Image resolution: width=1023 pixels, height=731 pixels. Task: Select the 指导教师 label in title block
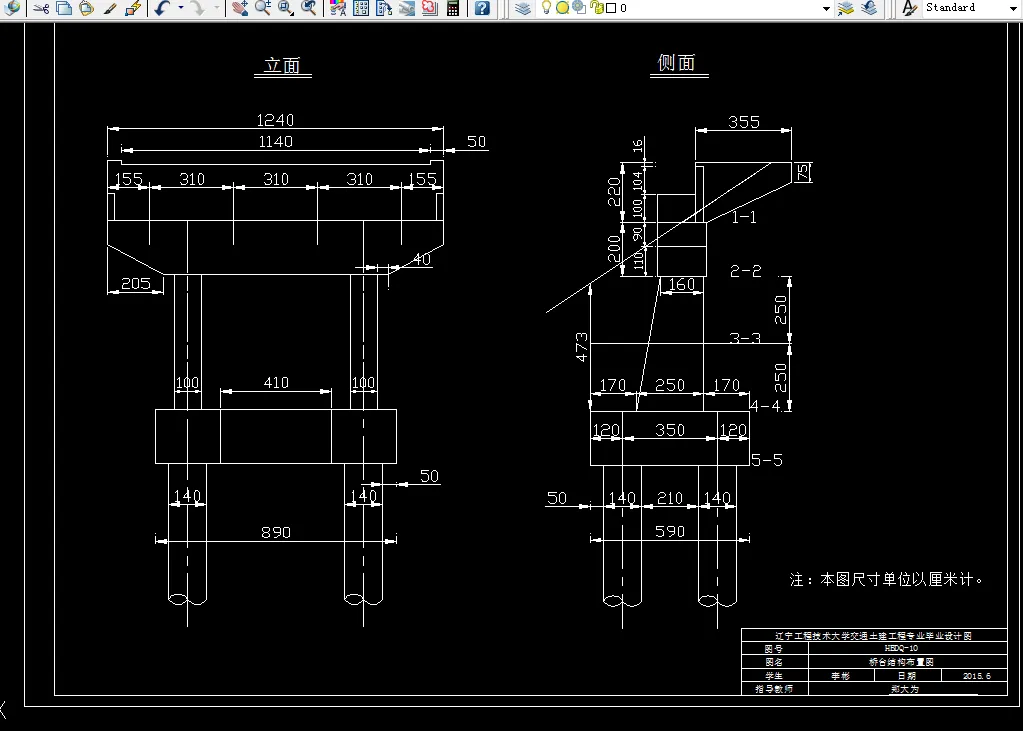click(x=774, y=689)
